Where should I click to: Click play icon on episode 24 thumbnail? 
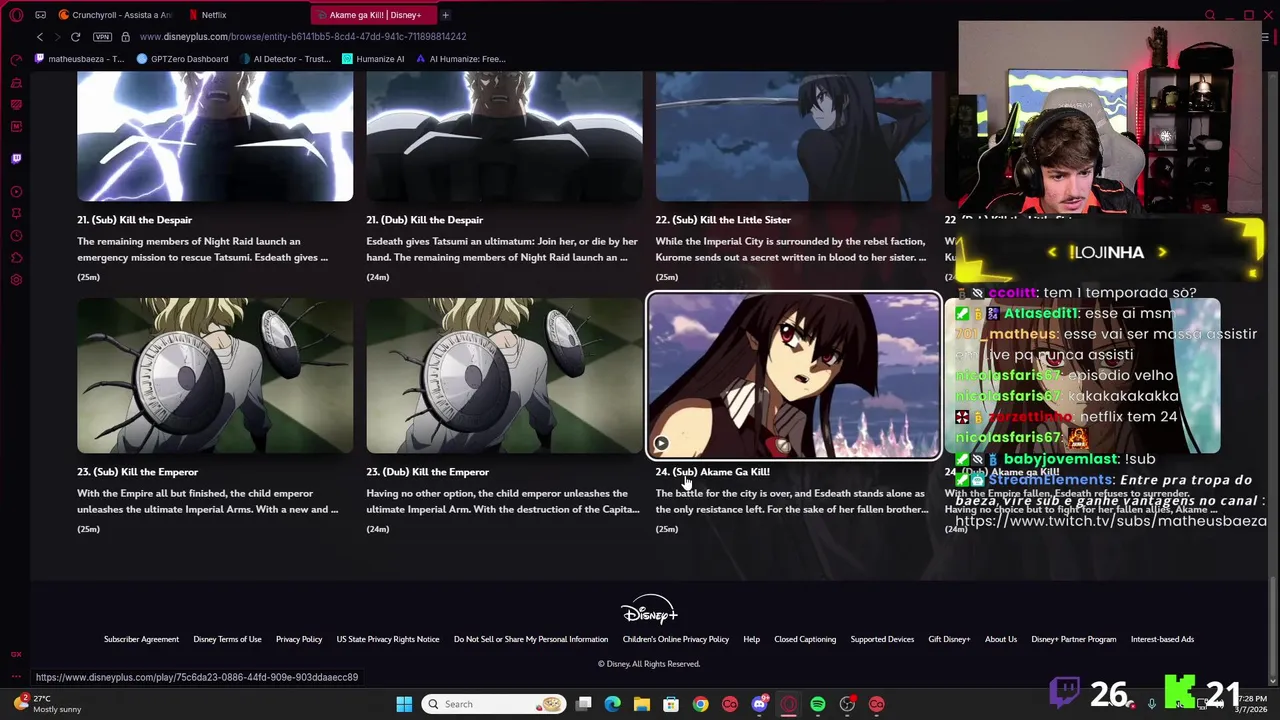(661, 443)
